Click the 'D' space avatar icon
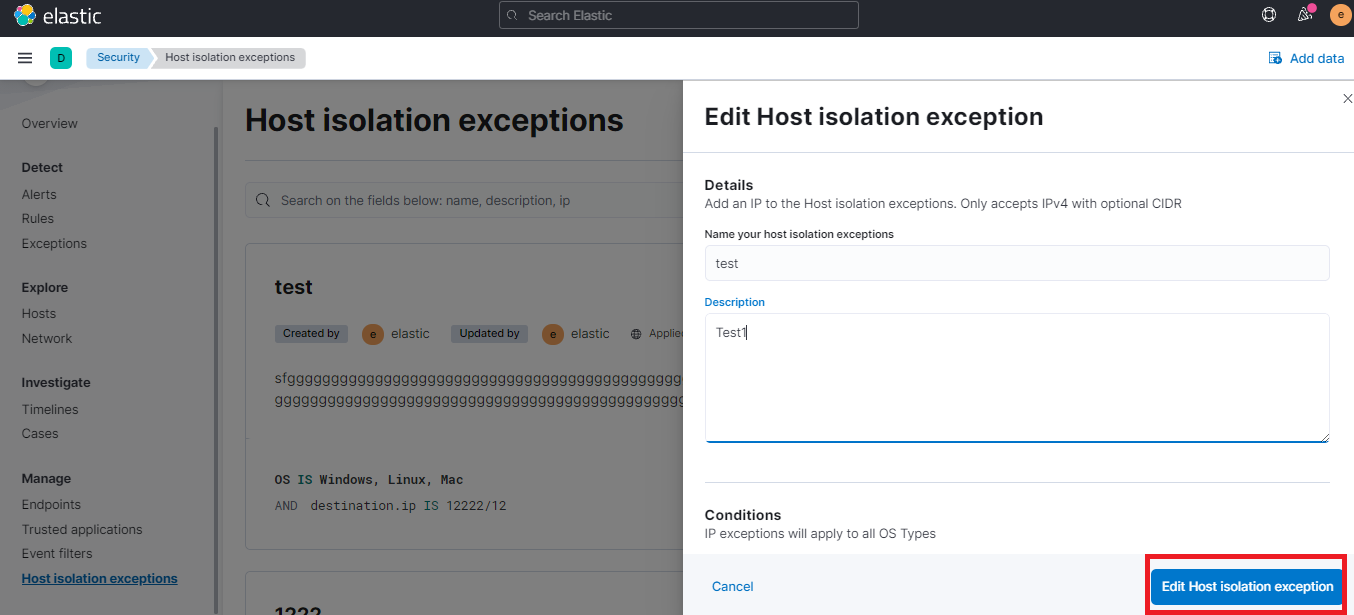Image resolution: width=1354 pixels, height=615 pixels. click(x=60, y=58)
